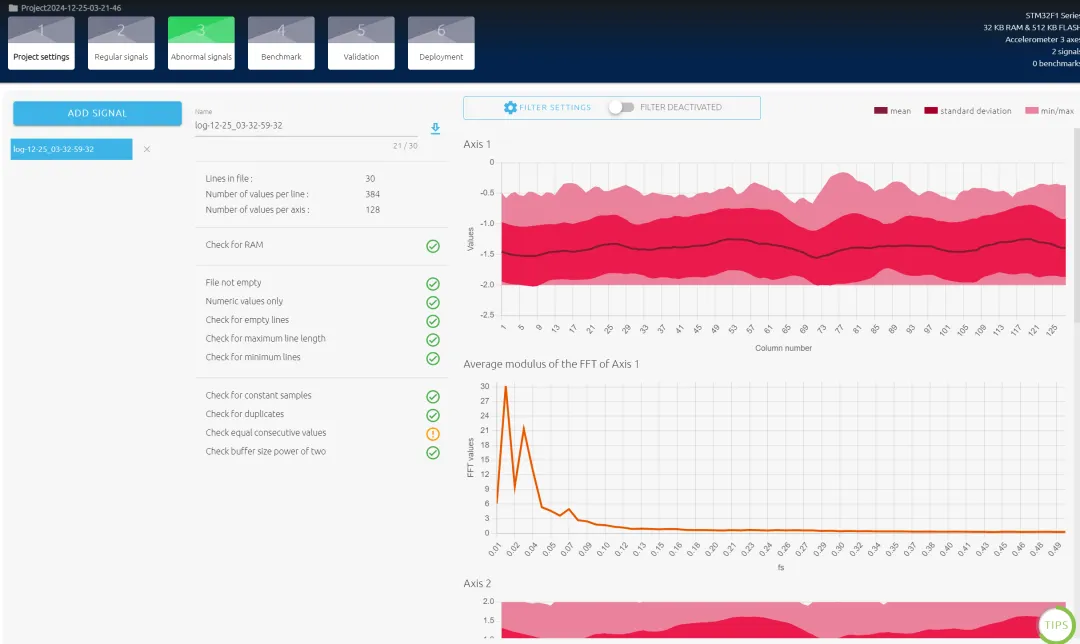Open the Benchmark step
Image resolution: width=1080 pixels, height=644 pixels.
coord(281,43)
